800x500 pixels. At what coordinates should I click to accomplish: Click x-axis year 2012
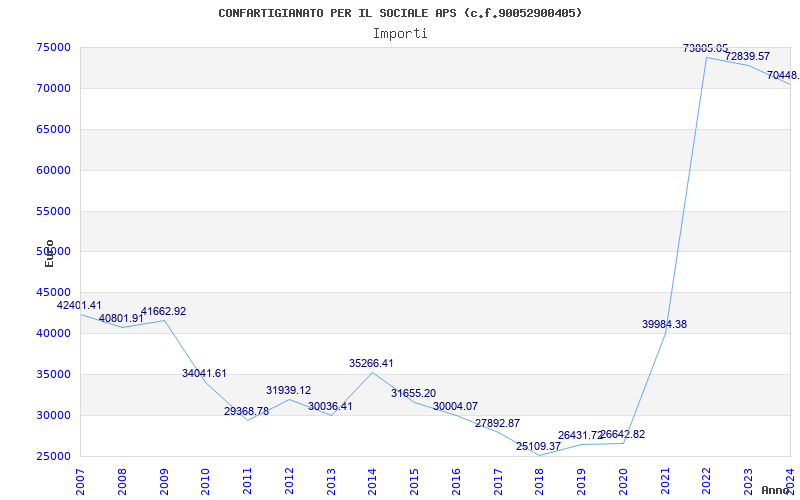point(289,482)
